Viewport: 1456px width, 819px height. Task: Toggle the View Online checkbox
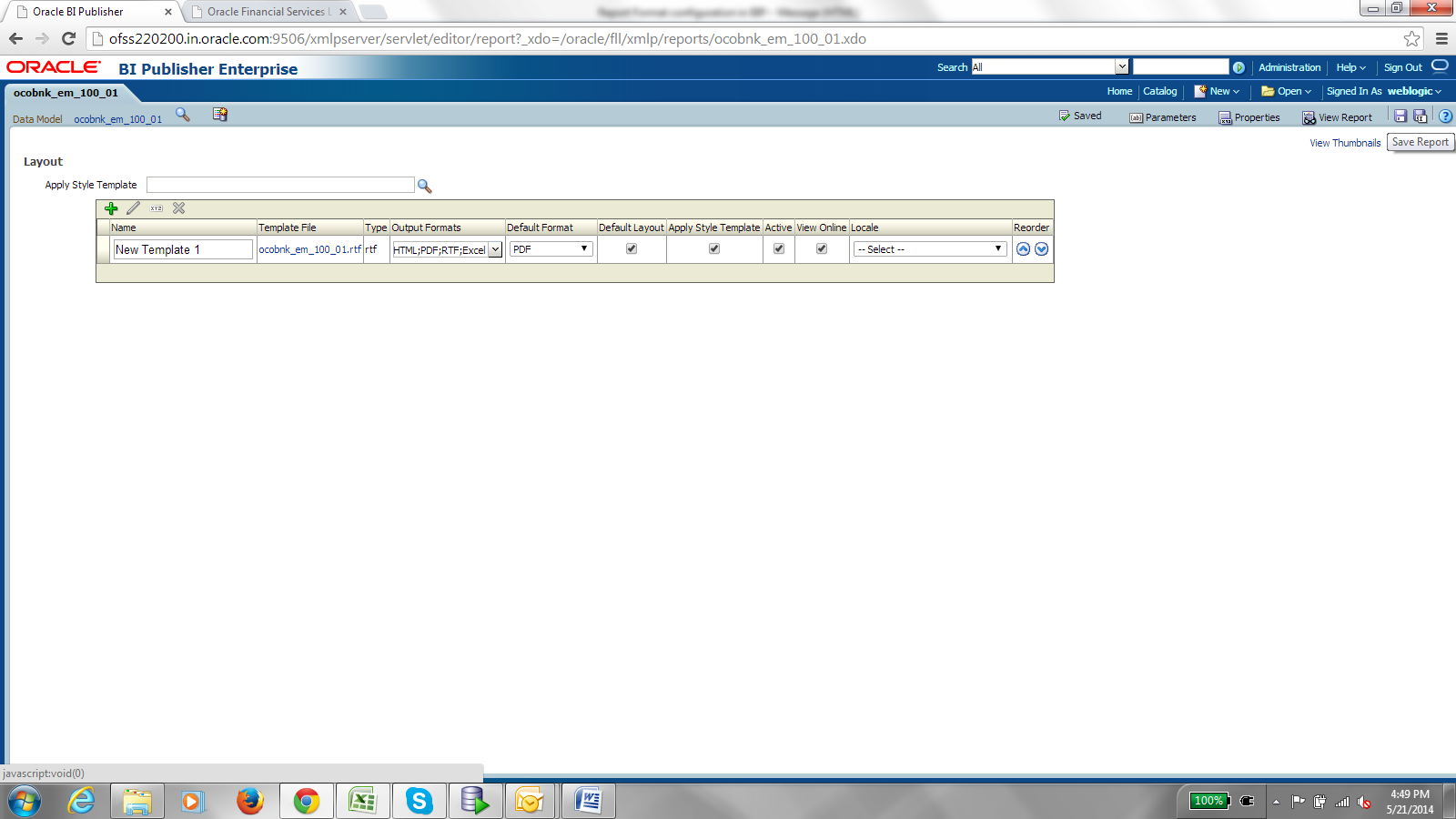822,248
